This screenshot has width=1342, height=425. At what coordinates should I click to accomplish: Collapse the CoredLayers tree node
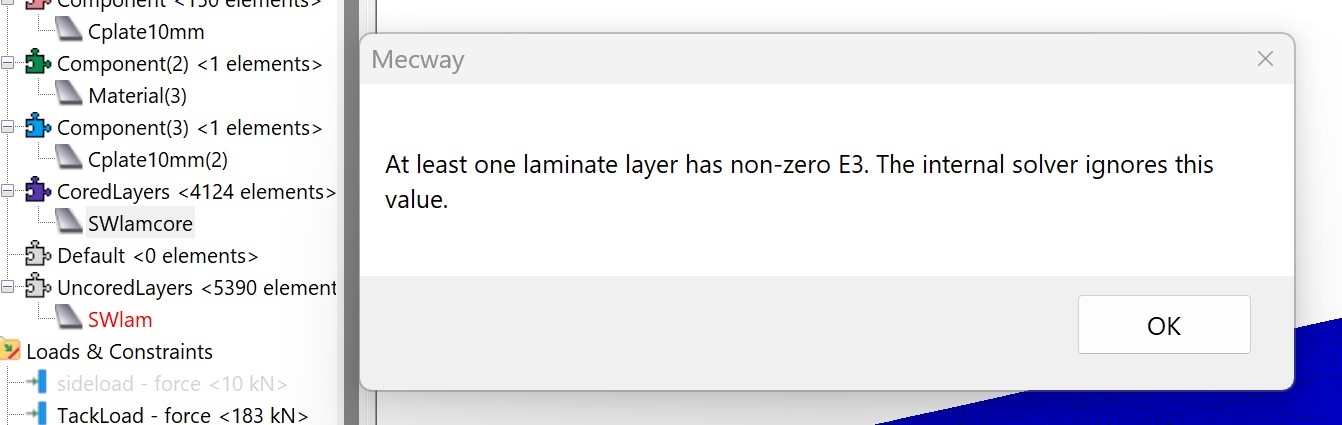click(x=8, y=191)
